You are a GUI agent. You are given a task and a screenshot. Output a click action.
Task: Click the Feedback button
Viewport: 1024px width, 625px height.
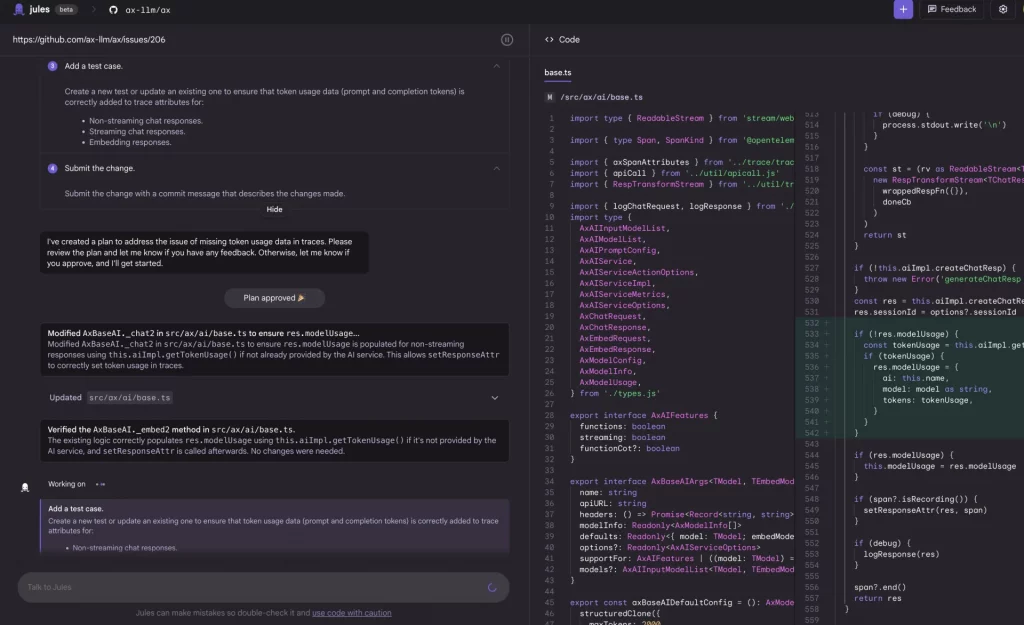(x=951, y=9)
